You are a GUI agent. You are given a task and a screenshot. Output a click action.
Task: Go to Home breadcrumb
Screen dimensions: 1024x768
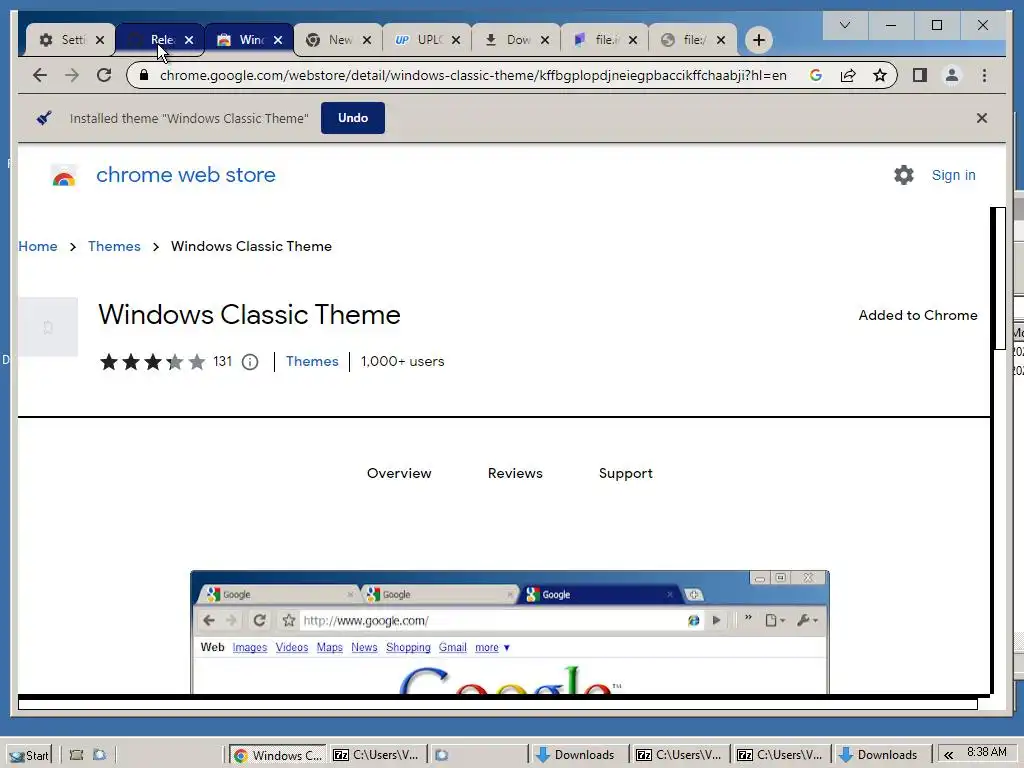(x=38, y=246)
